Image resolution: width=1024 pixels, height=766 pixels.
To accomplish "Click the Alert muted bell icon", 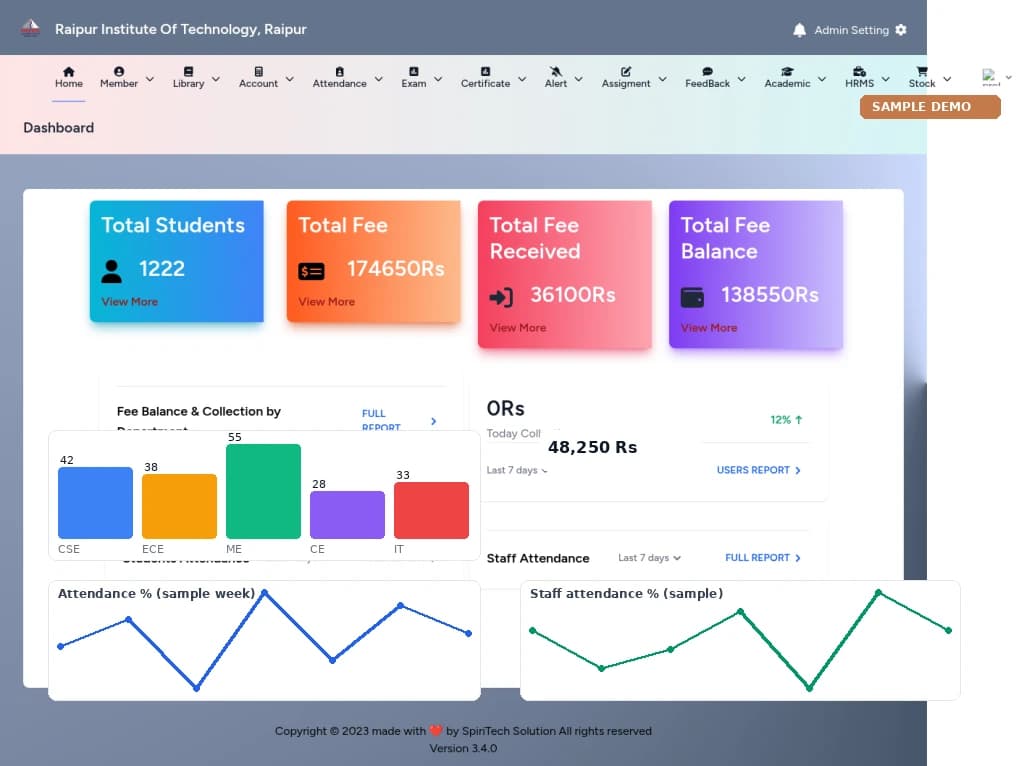I will pyautogui.click(x=556, y=71).
